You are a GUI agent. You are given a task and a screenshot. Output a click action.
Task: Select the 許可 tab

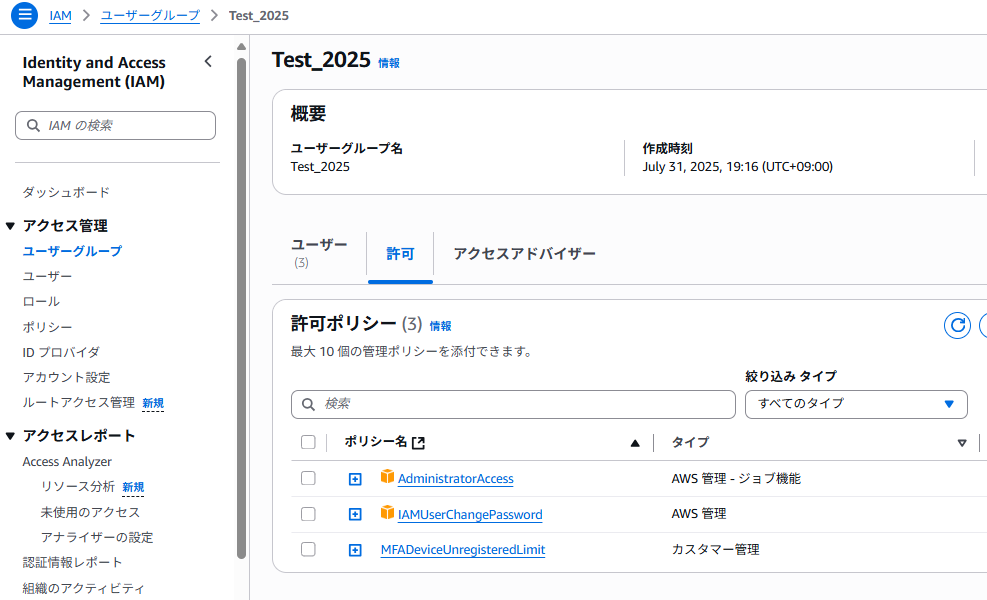[x=400, y=254]
